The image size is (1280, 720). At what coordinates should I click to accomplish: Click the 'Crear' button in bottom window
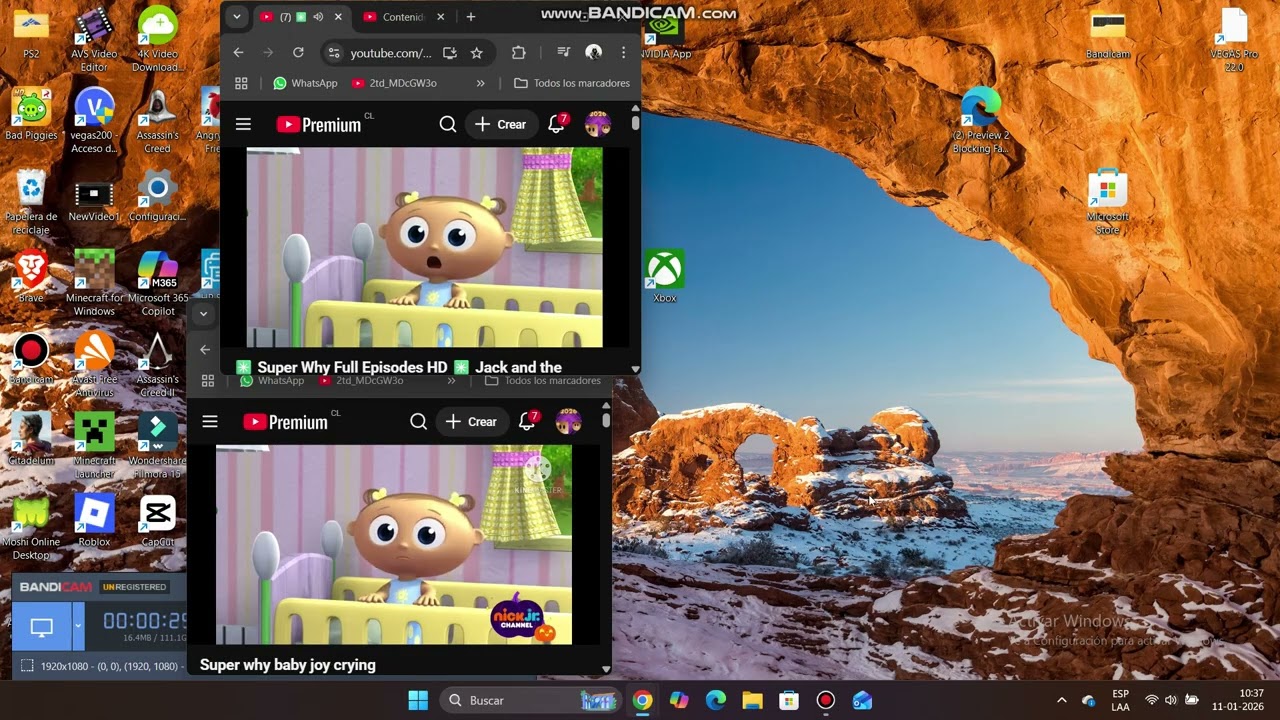(471, 422)
